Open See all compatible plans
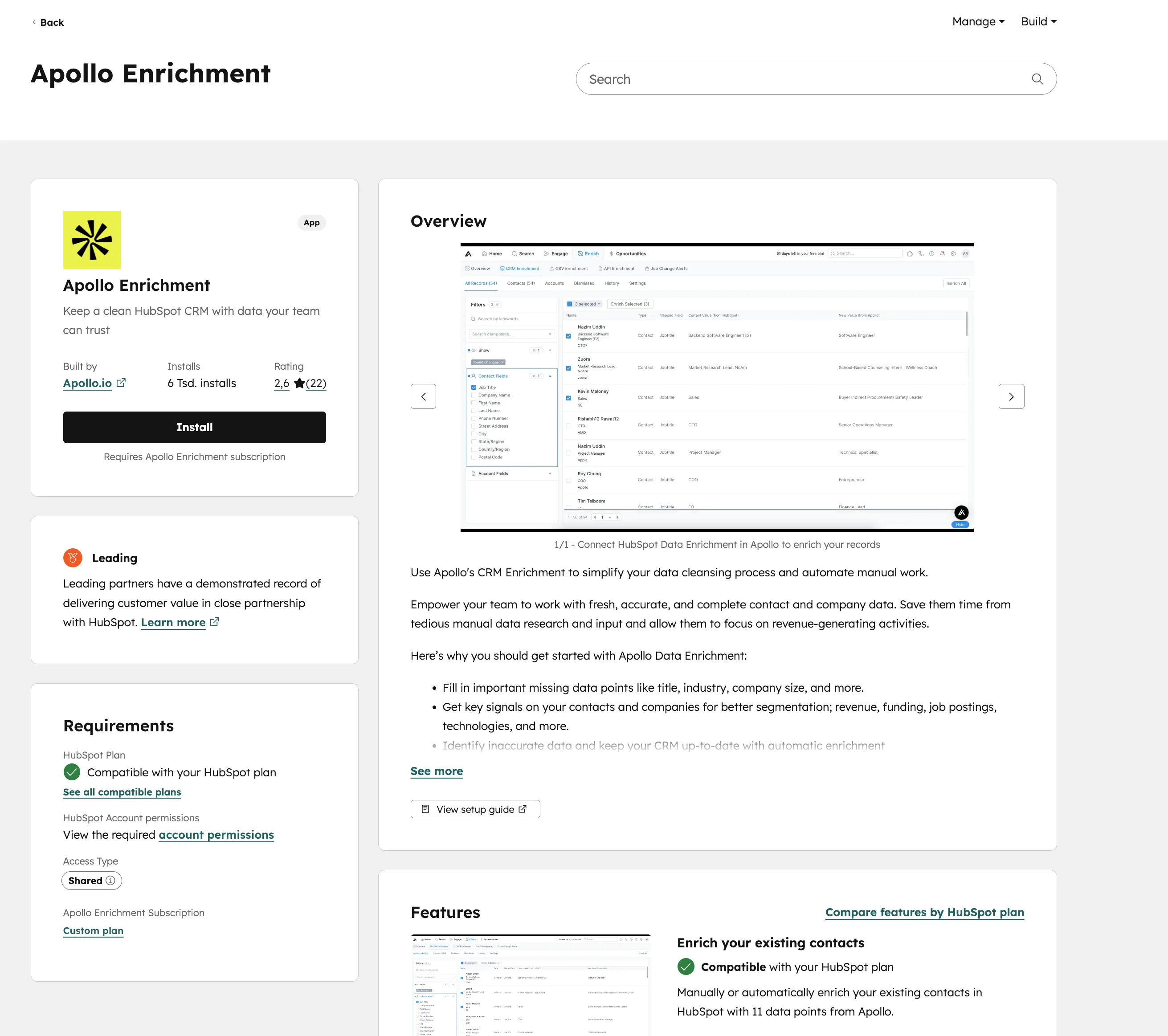This screenshot has height=1036, width=1168. click(x=122, y=792)
